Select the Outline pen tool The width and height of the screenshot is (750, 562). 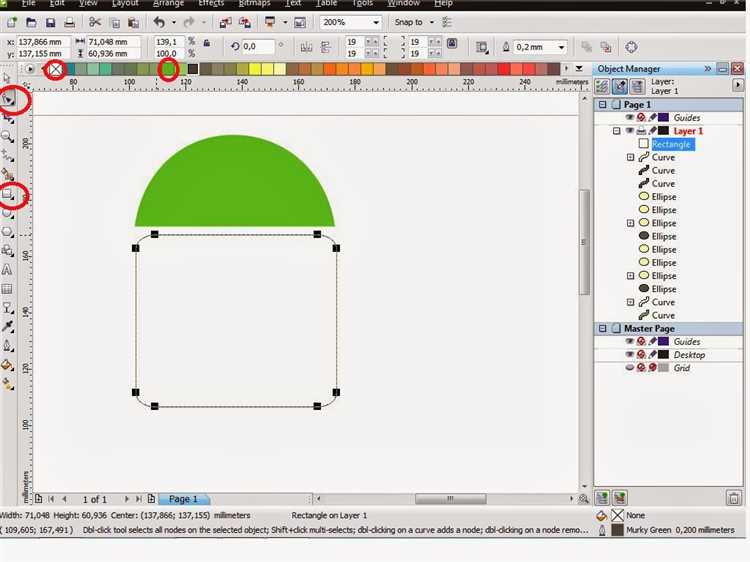pos(7,346)
